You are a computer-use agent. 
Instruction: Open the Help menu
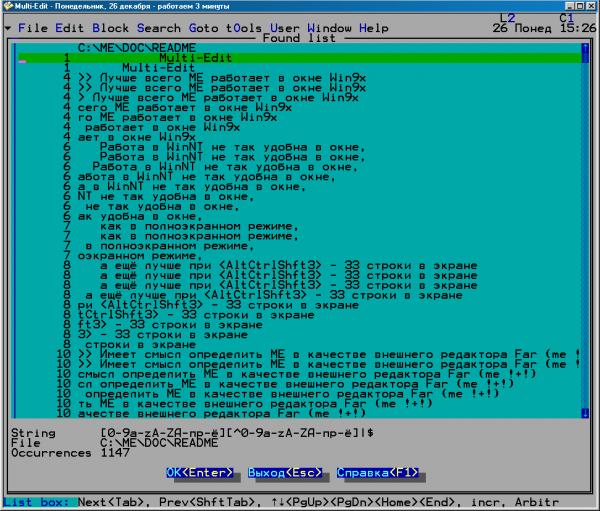pos(374,28)
